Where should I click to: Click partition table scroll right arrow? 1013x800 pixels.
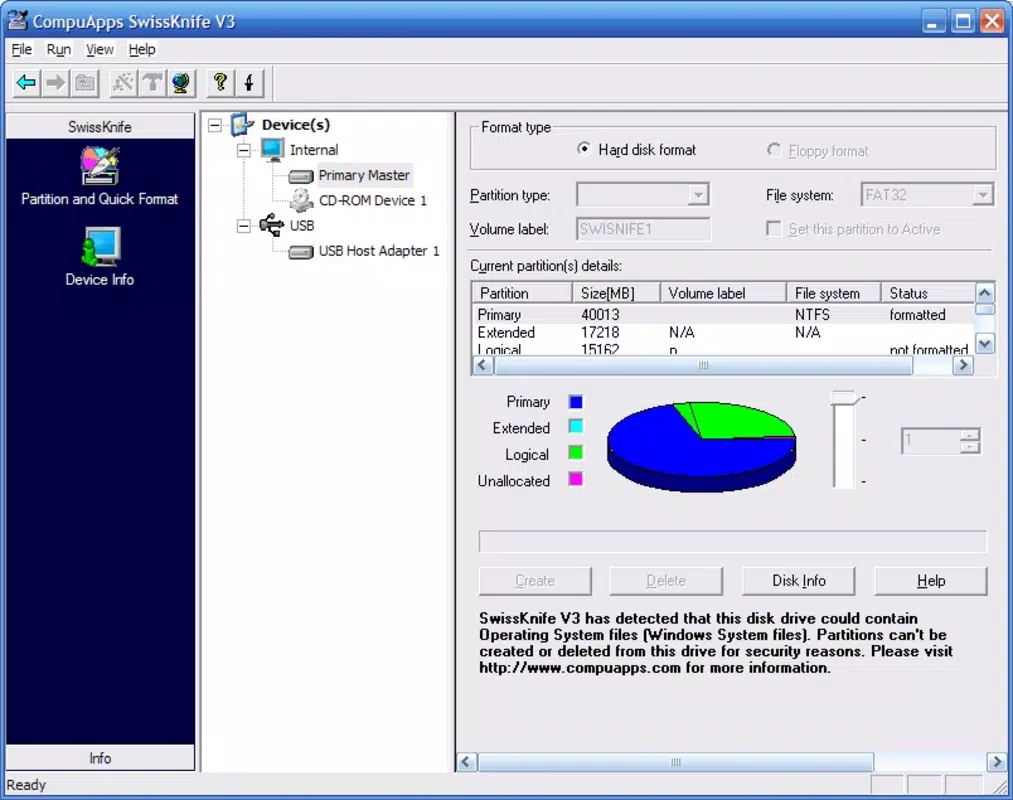[x=963, y=365]
